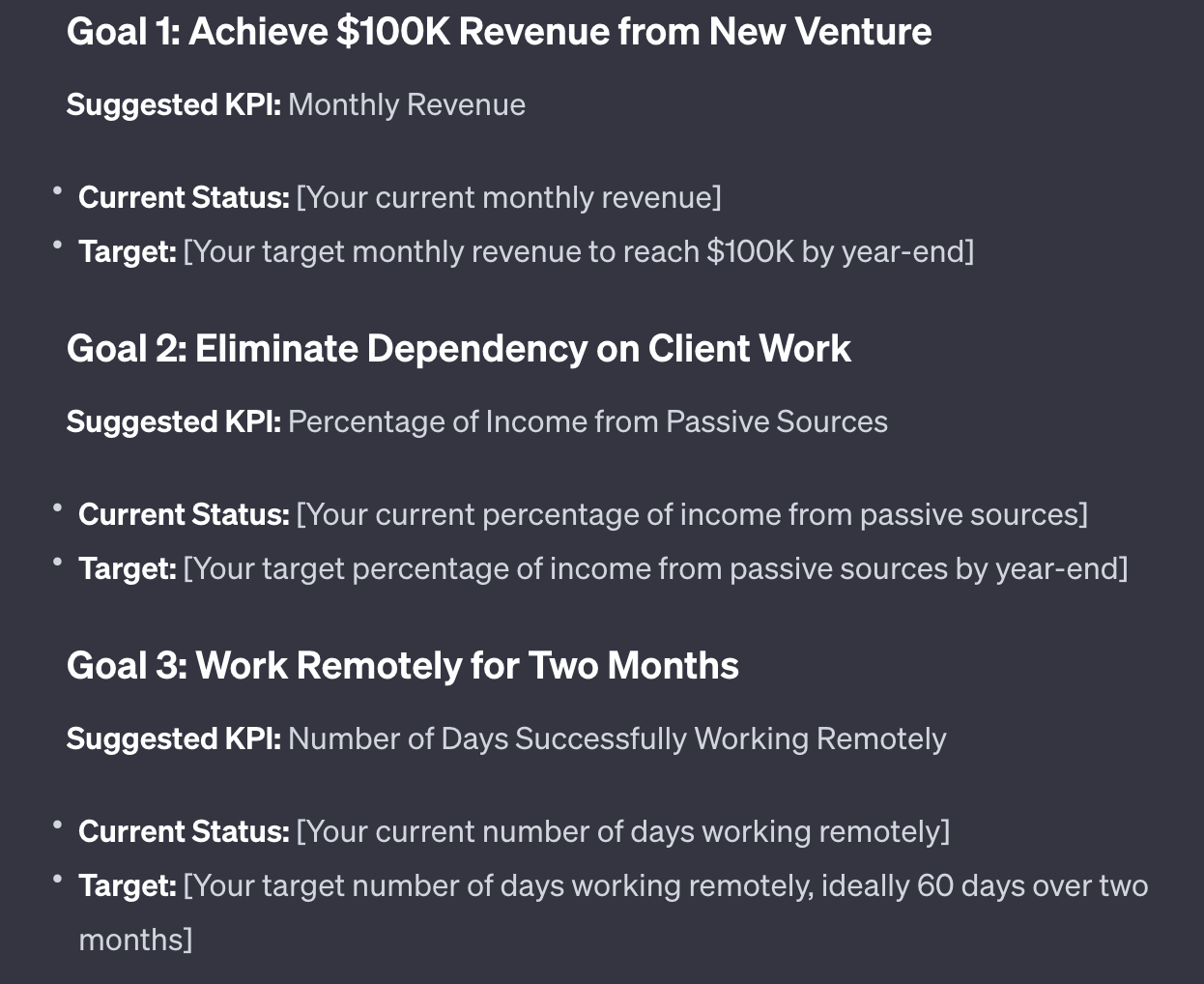Click the current remote days placeholder text
Screen dimensions: 1204x984
tap(622, 831)
